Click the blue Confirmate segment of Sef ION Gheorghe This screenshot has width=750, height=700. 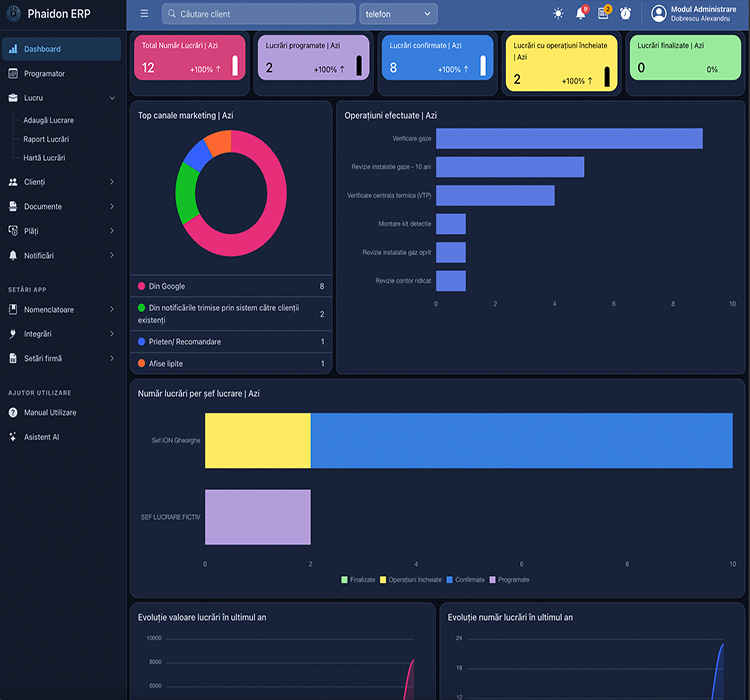(x=522, y=440)
